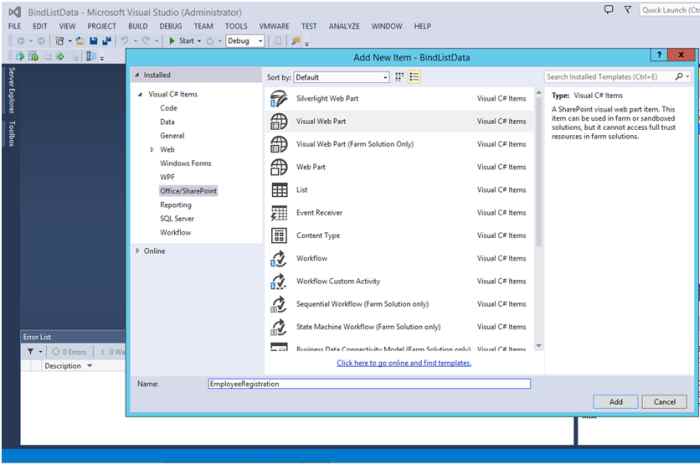Screen dimensions: 700x465
Task: Choose Visual Web Part (Farm Solution Only) icon
Action: tap(279, 144)
